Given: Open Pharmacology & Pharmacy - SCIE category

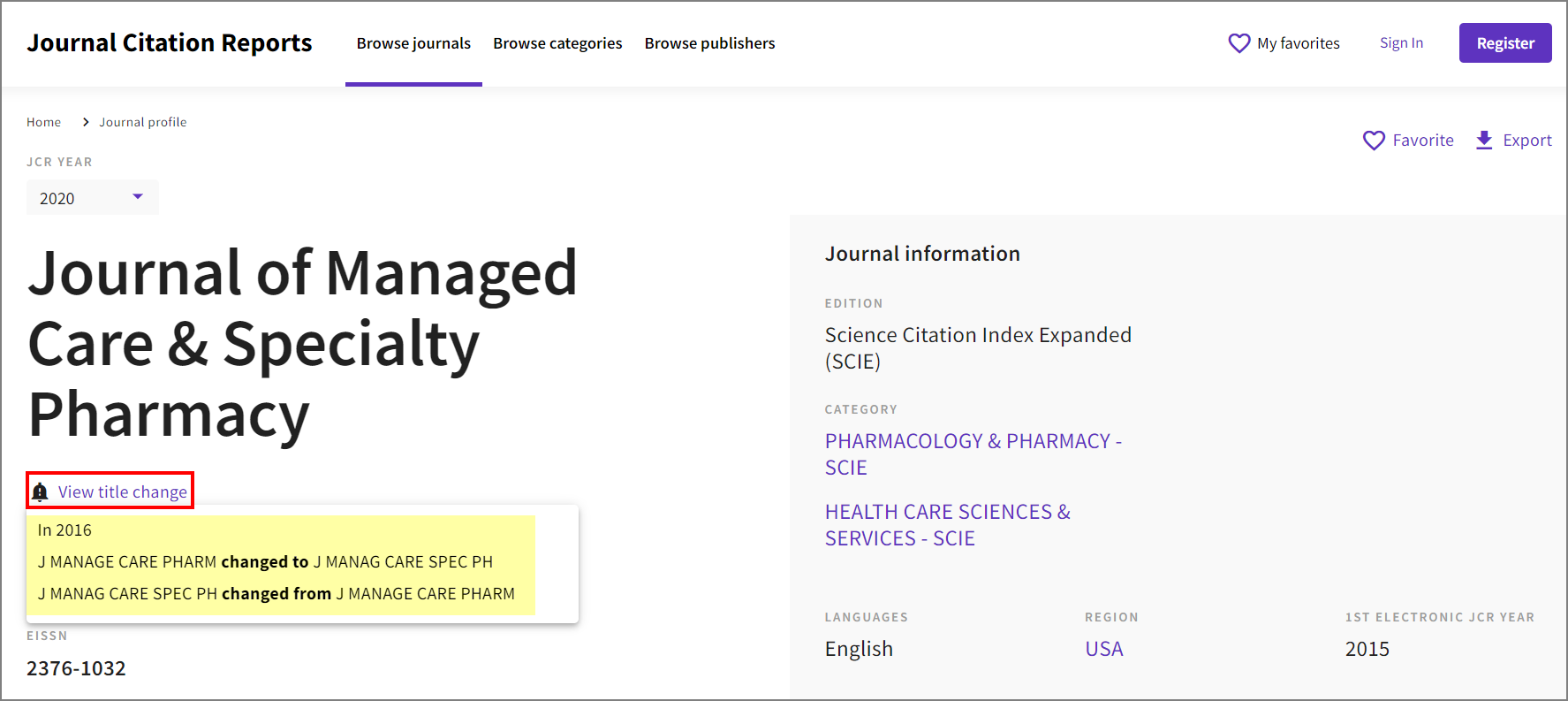Looking at the screenshot, I should 973,454.
